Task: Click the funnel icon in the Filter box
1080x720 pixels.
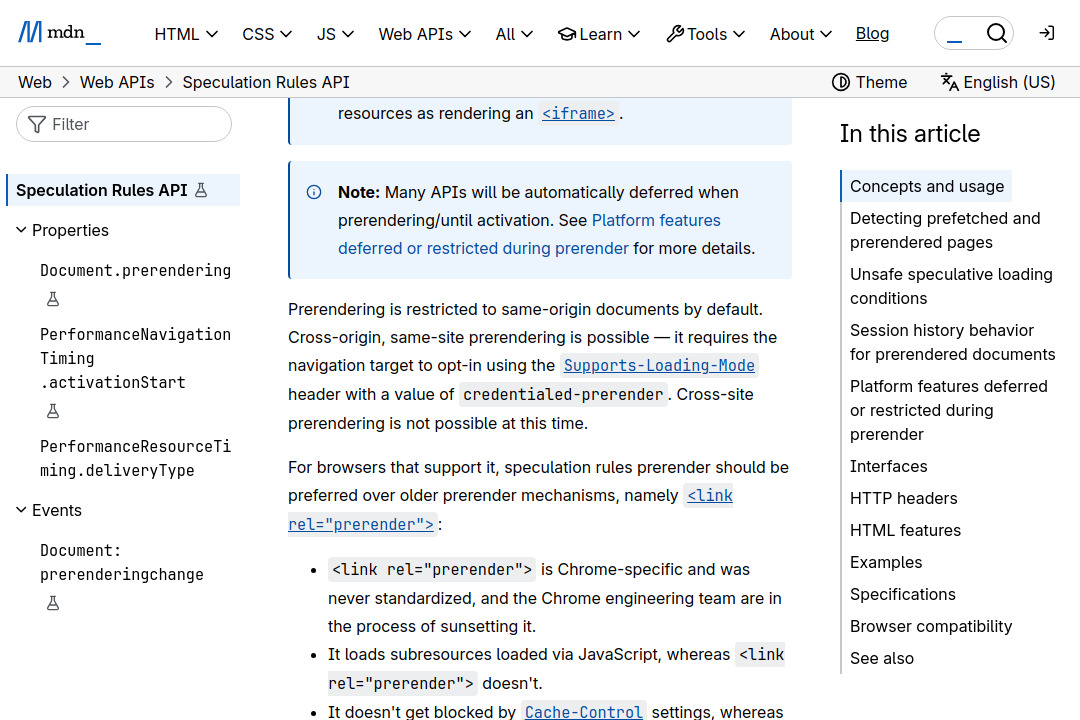Action: [37, 124]
